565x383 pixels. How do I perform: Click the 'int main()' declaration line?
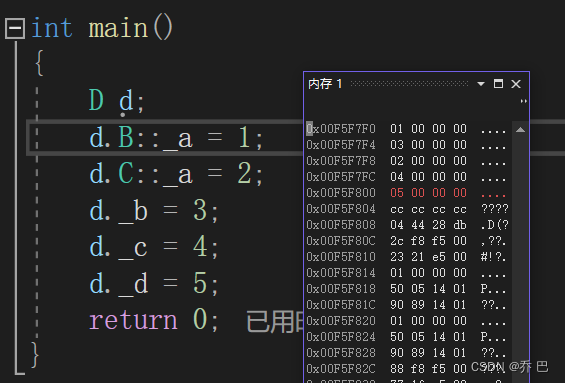pos(102,28)
